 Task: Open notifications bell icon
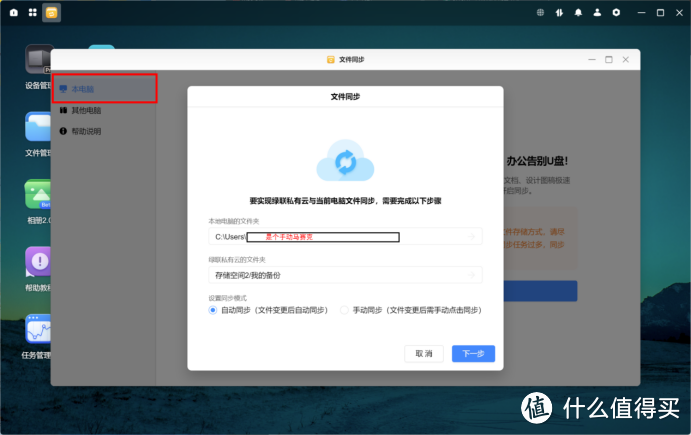[x=578, y=12]
